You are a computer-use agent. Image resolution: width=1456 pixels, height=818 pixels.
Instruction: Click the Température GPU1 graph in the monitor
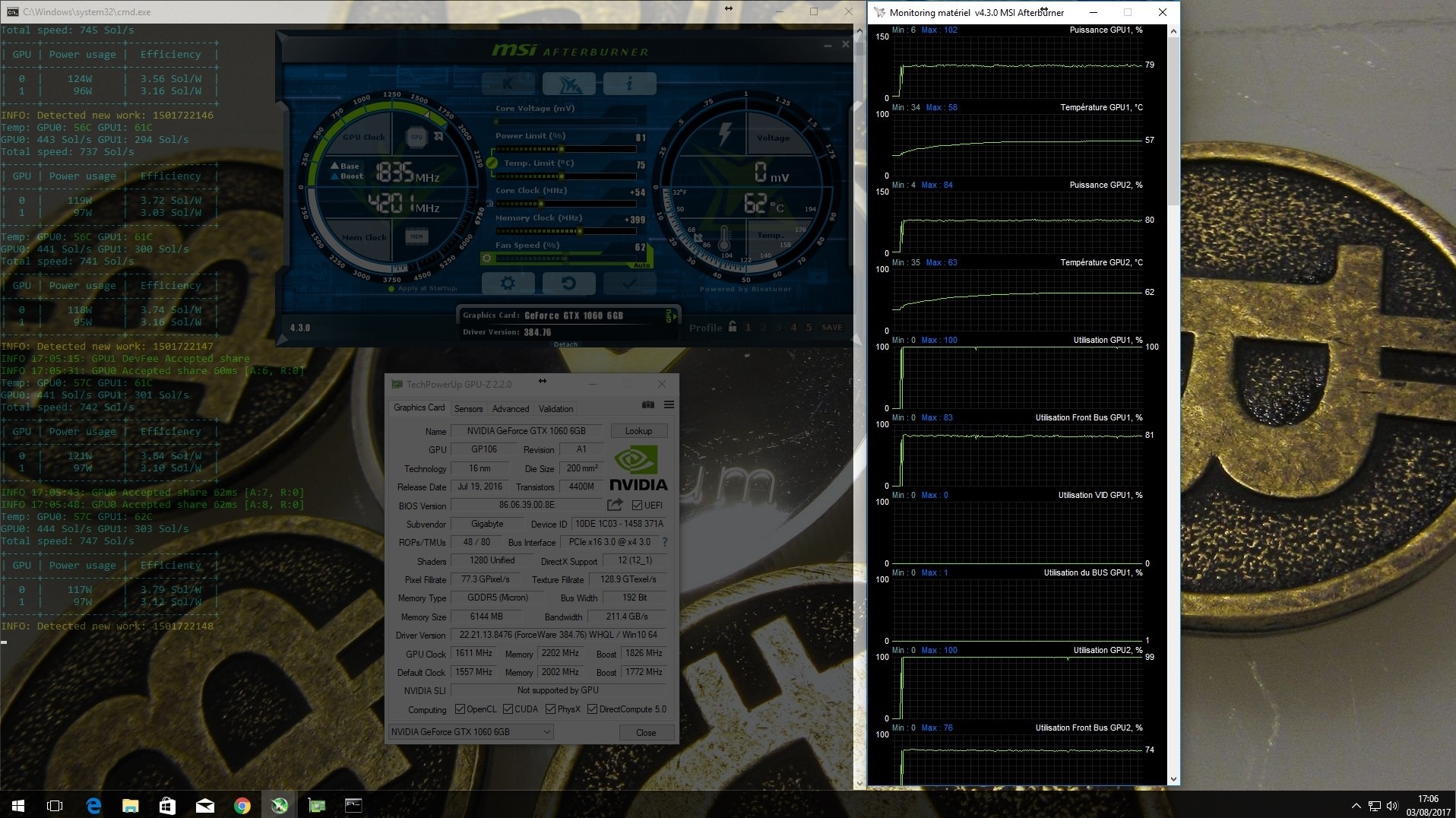coord(1017,144)
